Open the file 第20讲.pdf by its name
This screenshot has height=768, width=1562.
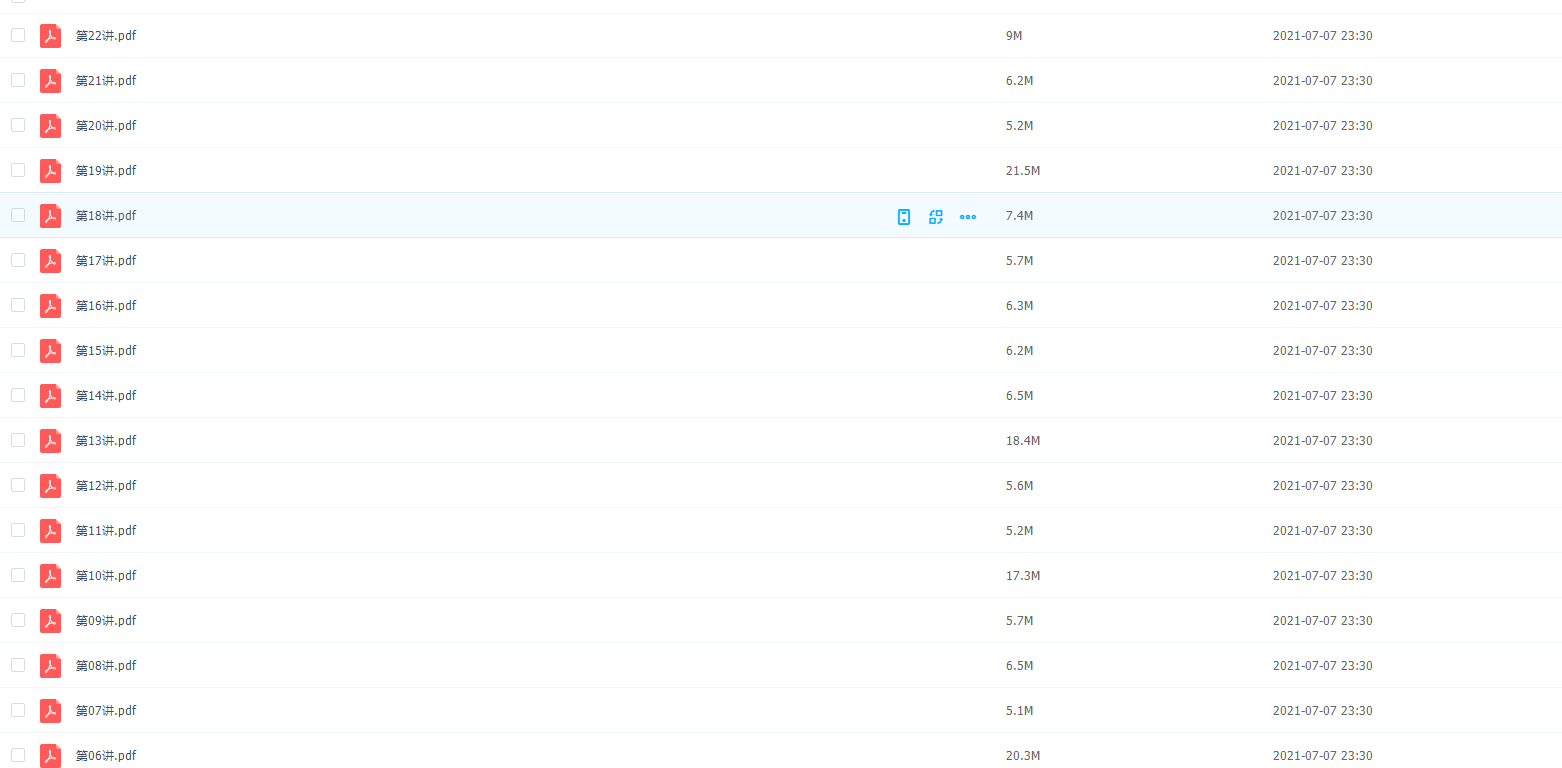(x=106, y=126)
